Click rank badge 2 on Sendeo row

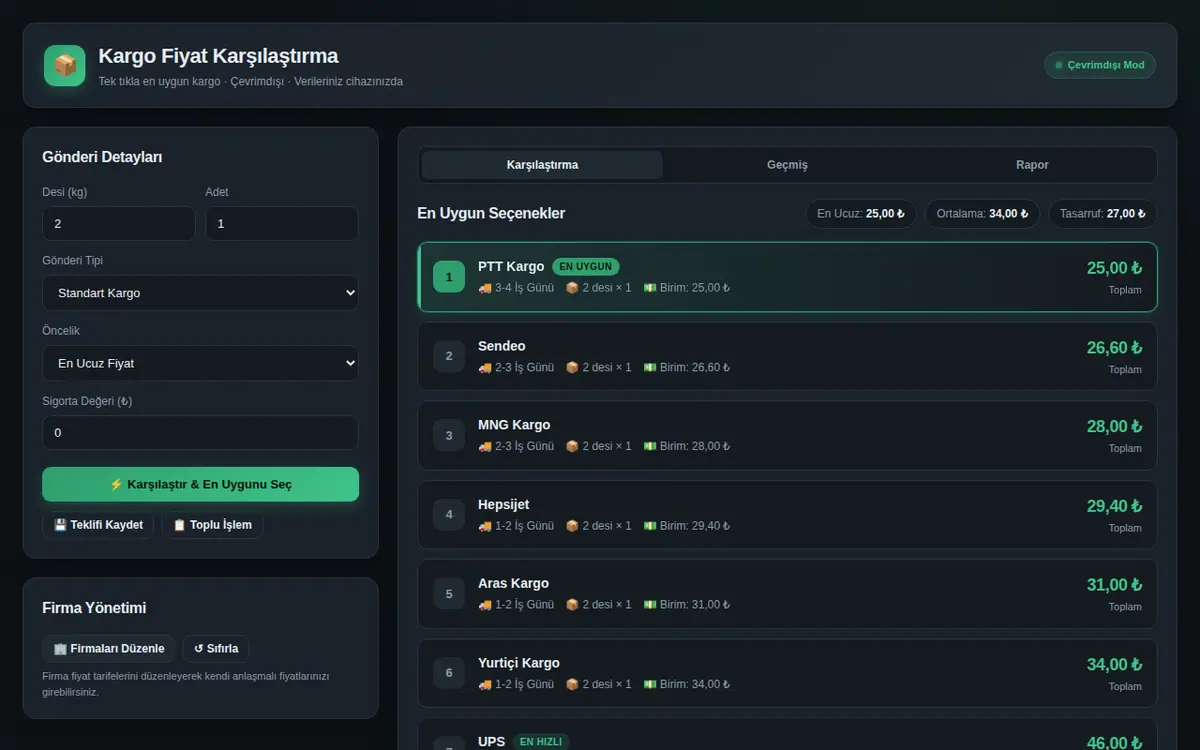449,356
